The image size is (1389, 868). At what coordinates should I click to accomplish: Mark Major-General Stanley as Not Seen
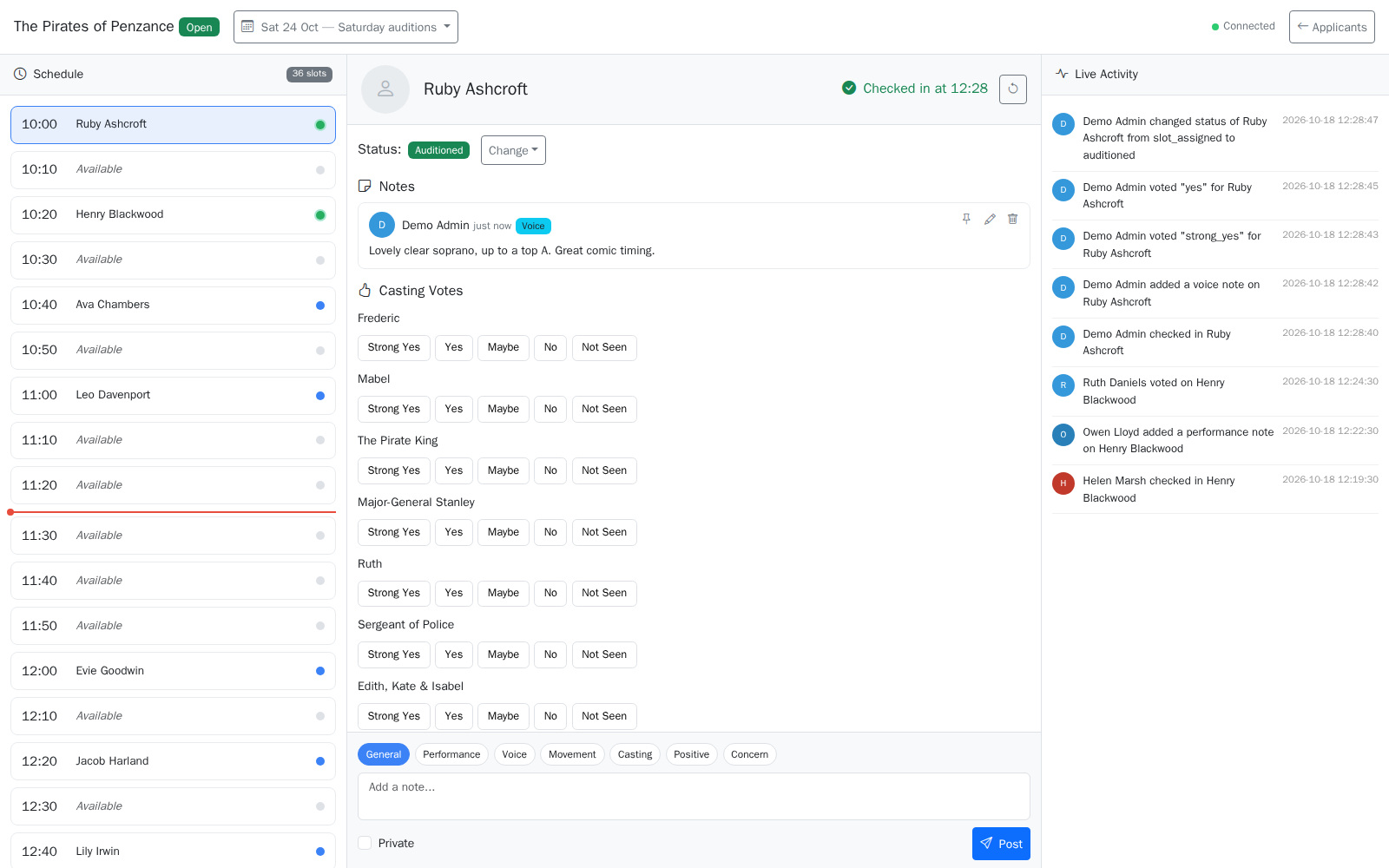(604, 532)
